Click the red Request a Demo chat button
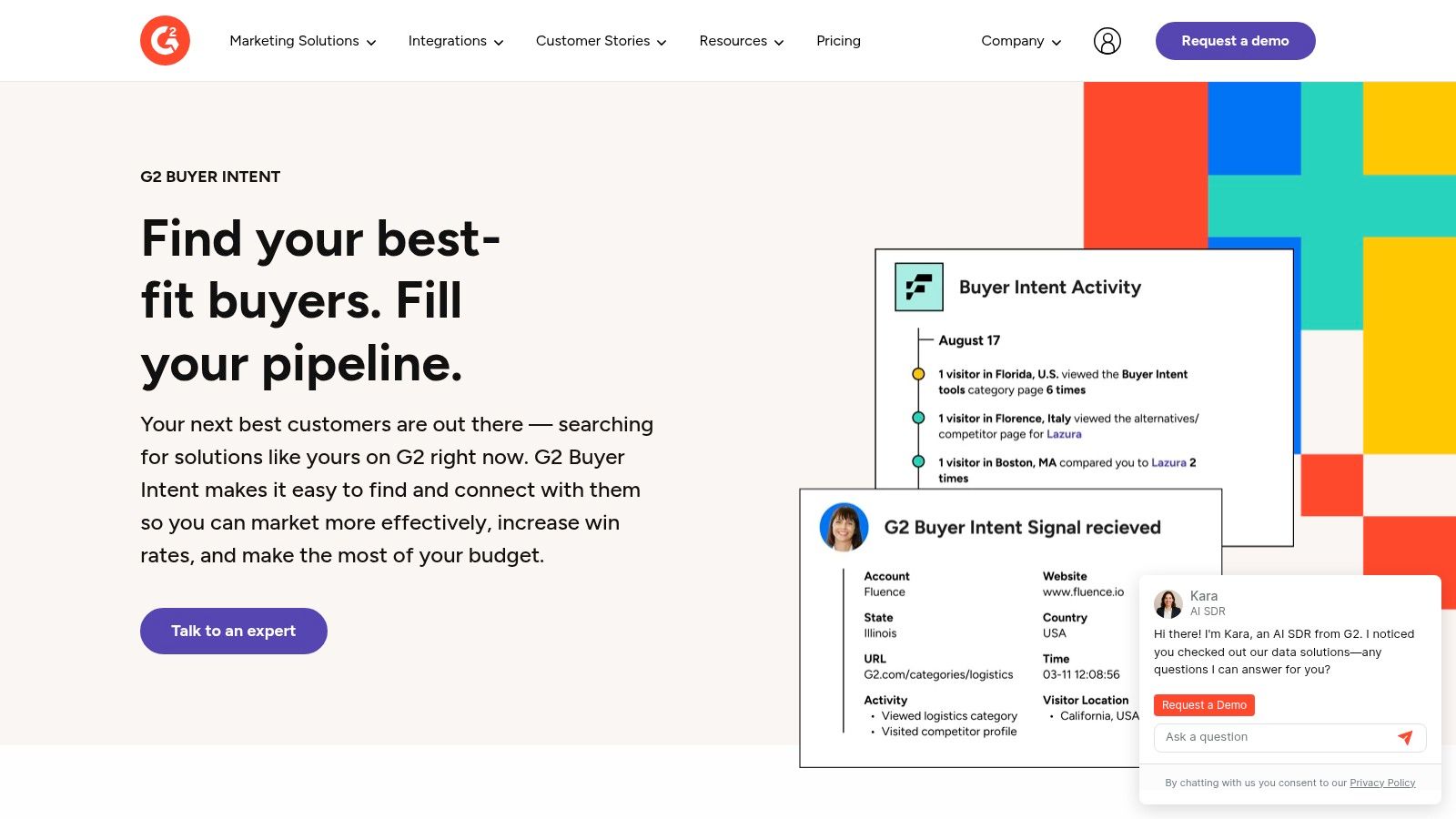Viewport: 1456px width, 819px height. click(1204, 705)
